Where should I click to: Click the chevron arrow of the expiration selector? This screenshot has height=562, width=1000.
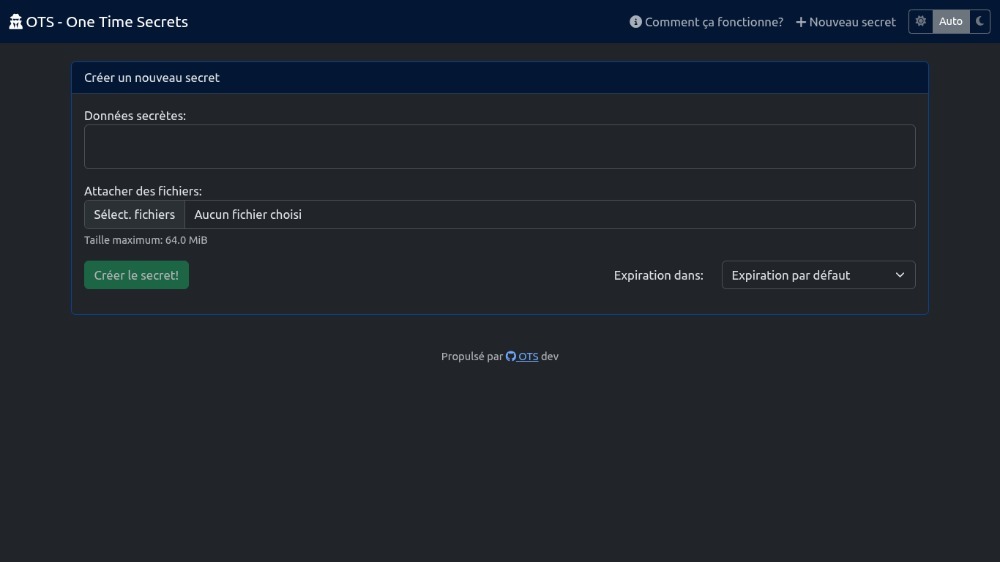(x=899, y=275)
